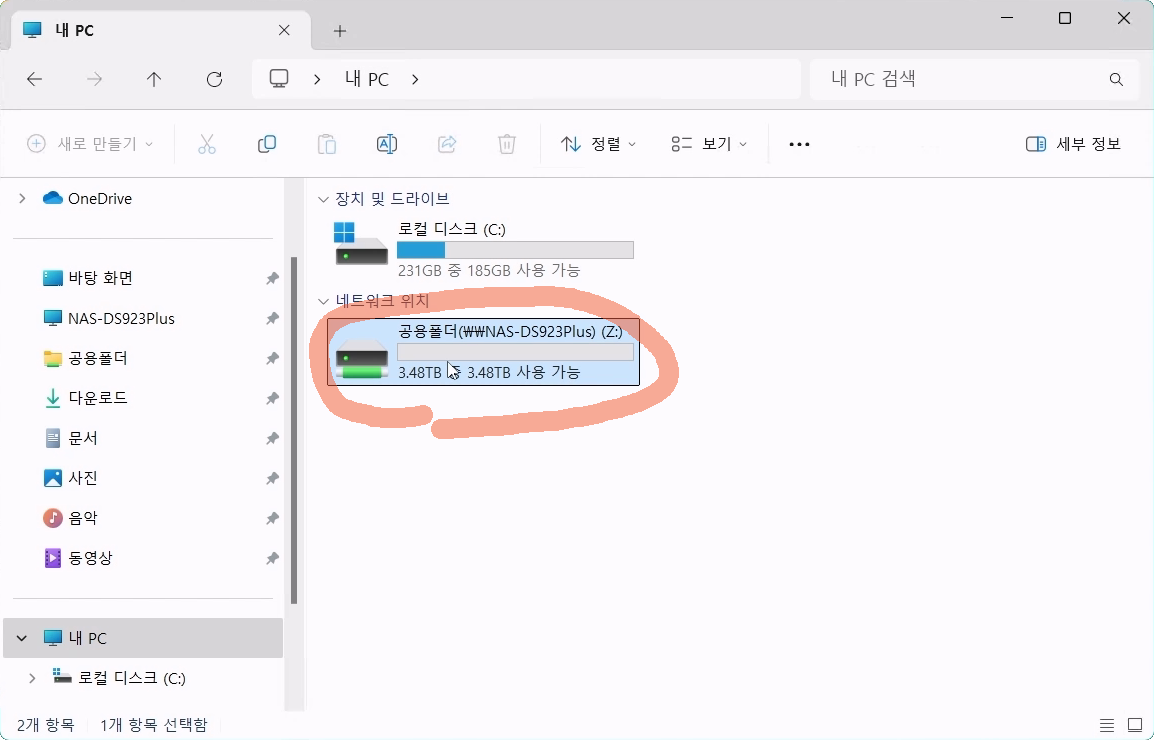Select the 로컬 디스크 (C:) drive
This screenshot has height=740, width=1154.
484,248
